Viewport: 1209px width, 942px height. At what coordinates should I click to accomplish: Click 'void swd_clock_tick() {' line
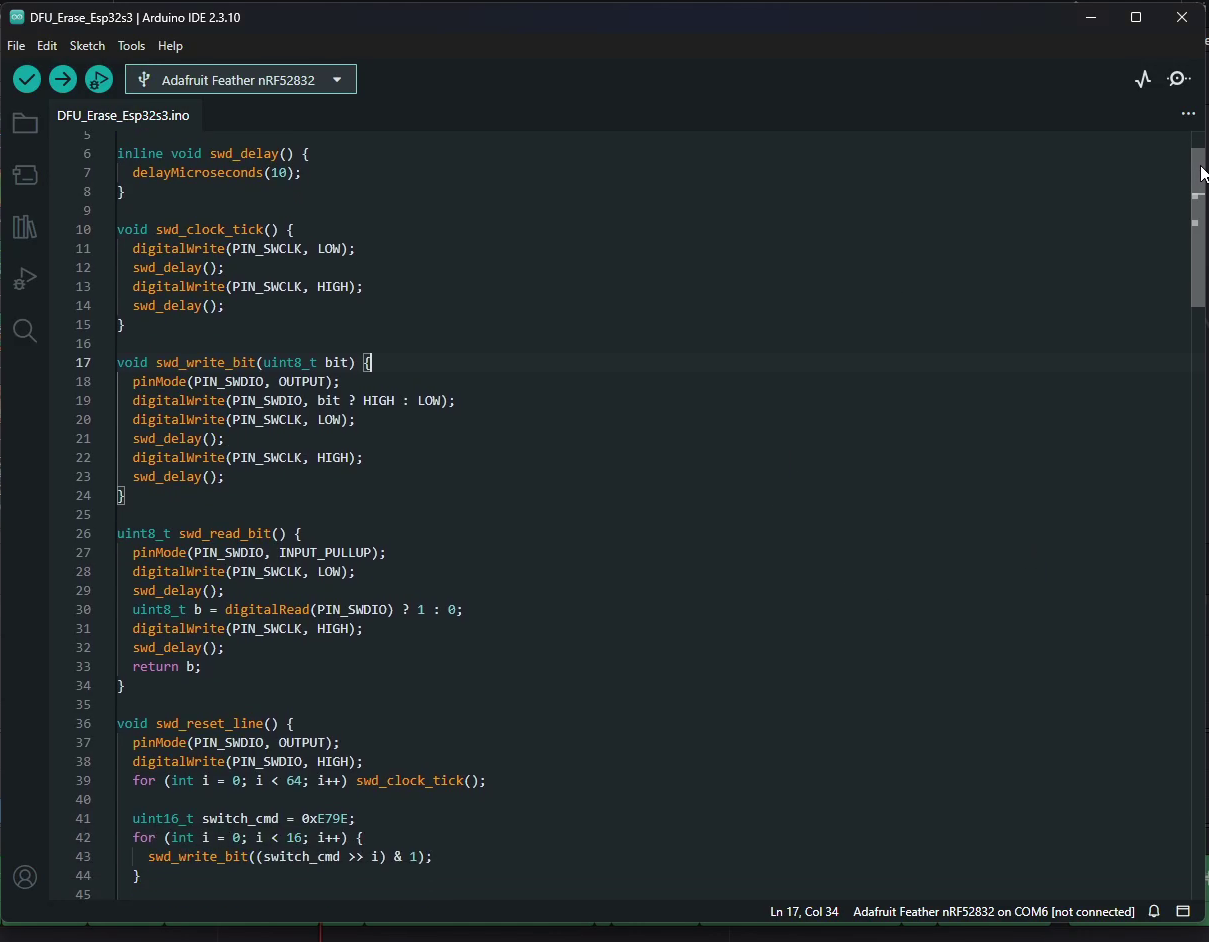(x=205, y=229)
